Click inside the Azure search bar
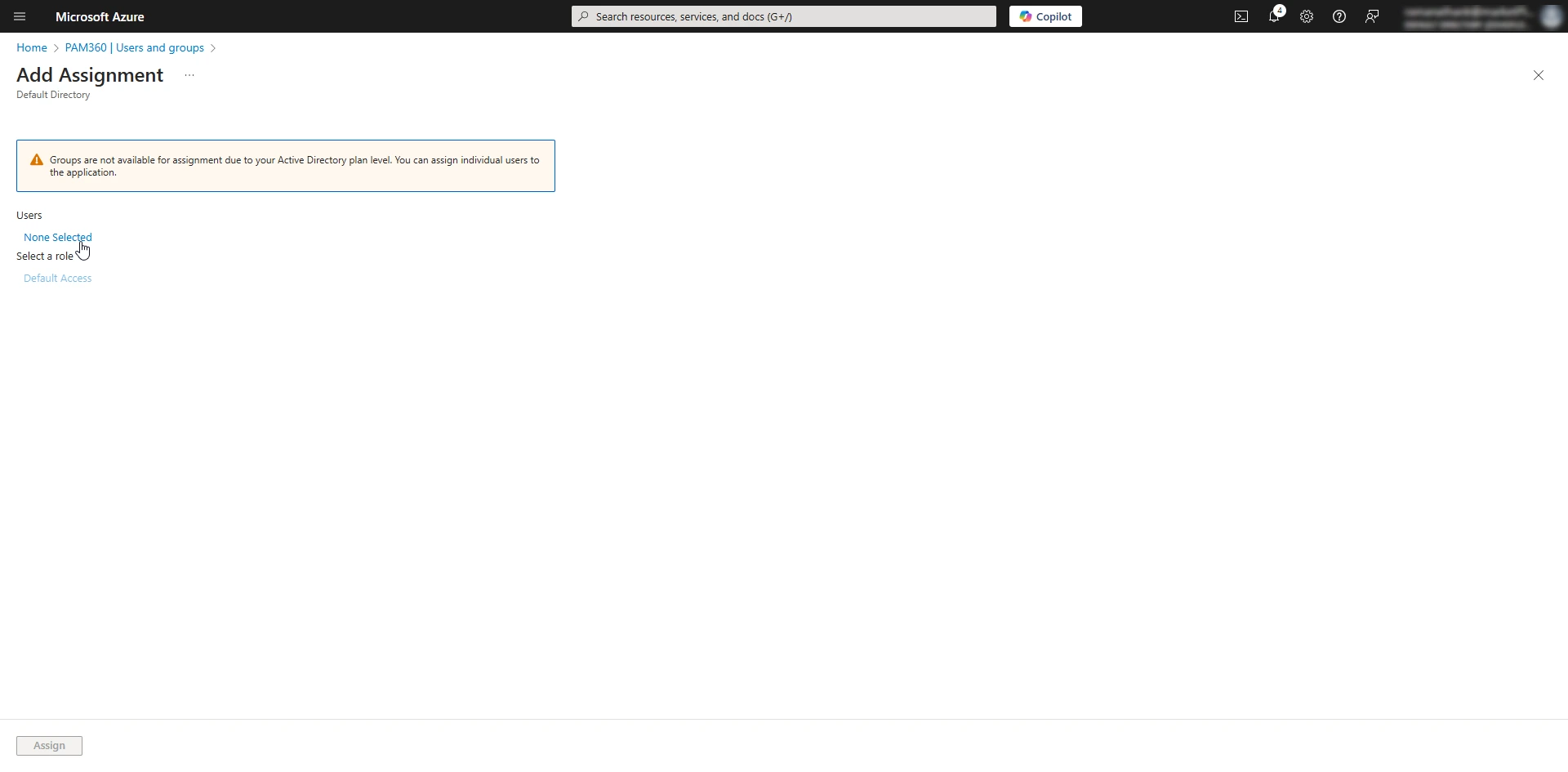The height and width of the screenshot is (772, 1568). [x=782, y=16]
